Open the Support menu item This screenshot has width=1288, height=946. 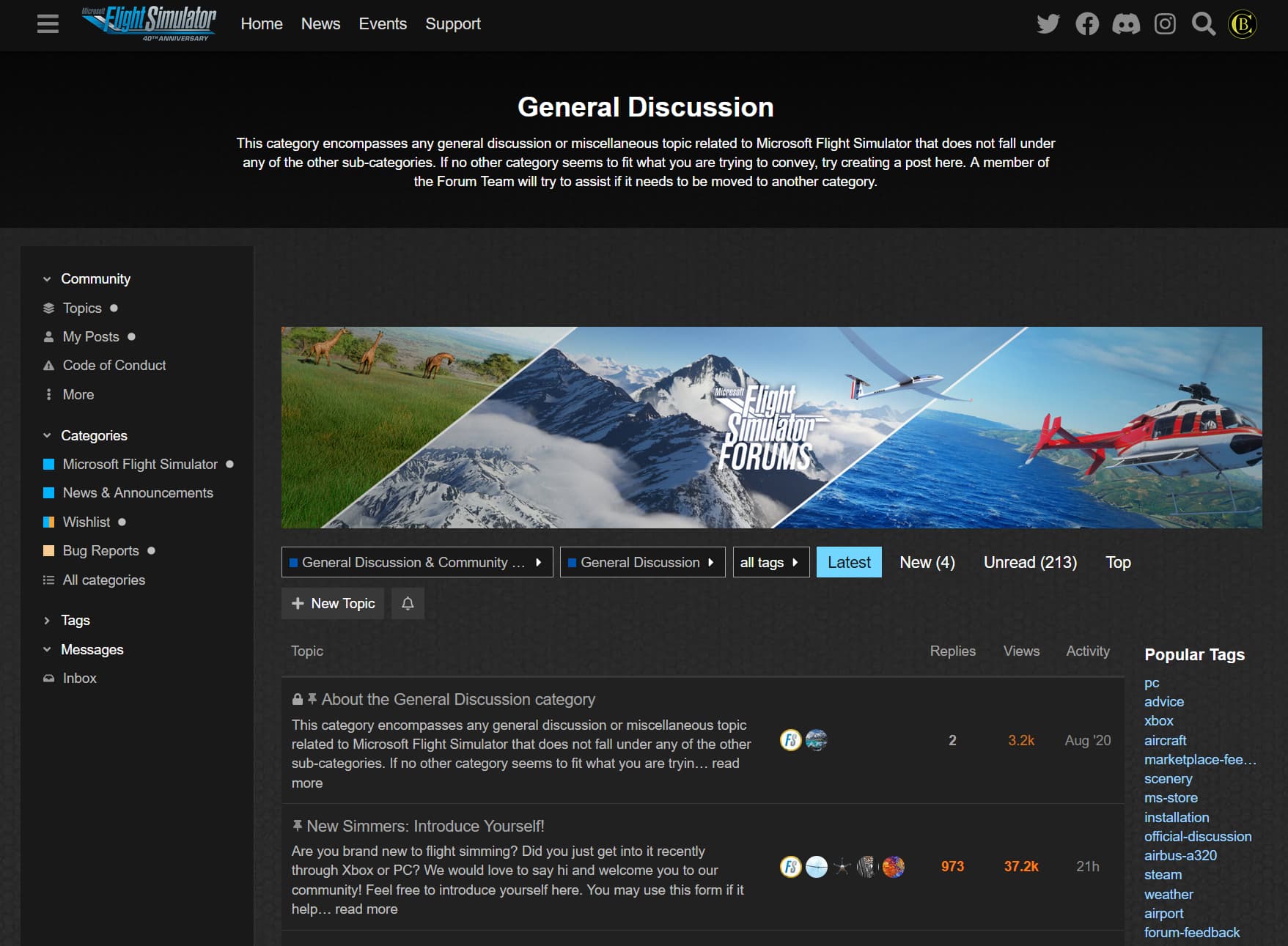(x=453, y=23)
